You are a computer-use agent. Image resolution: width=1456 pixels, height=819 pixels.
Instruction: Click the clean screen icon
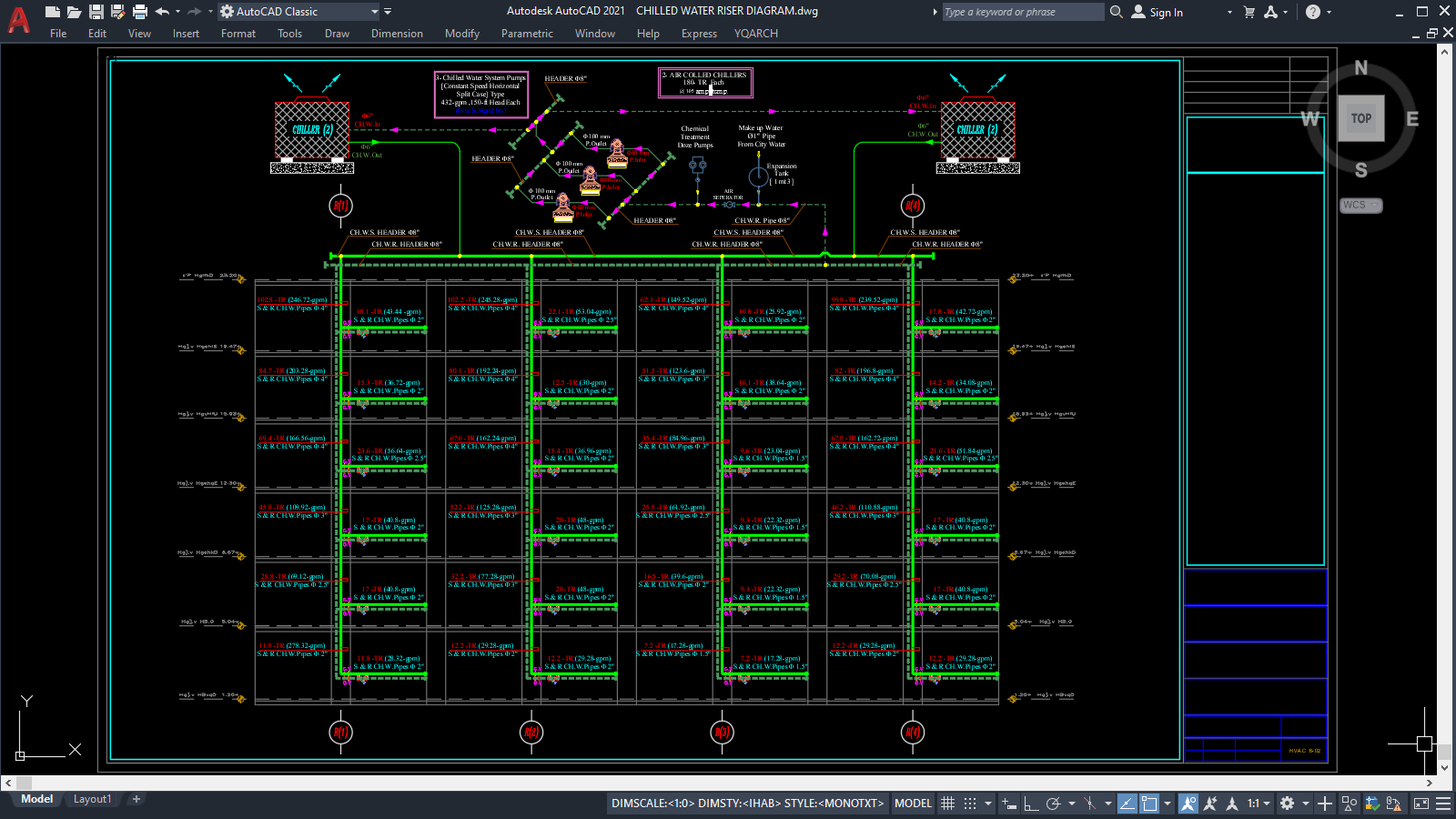(1421, 804)
